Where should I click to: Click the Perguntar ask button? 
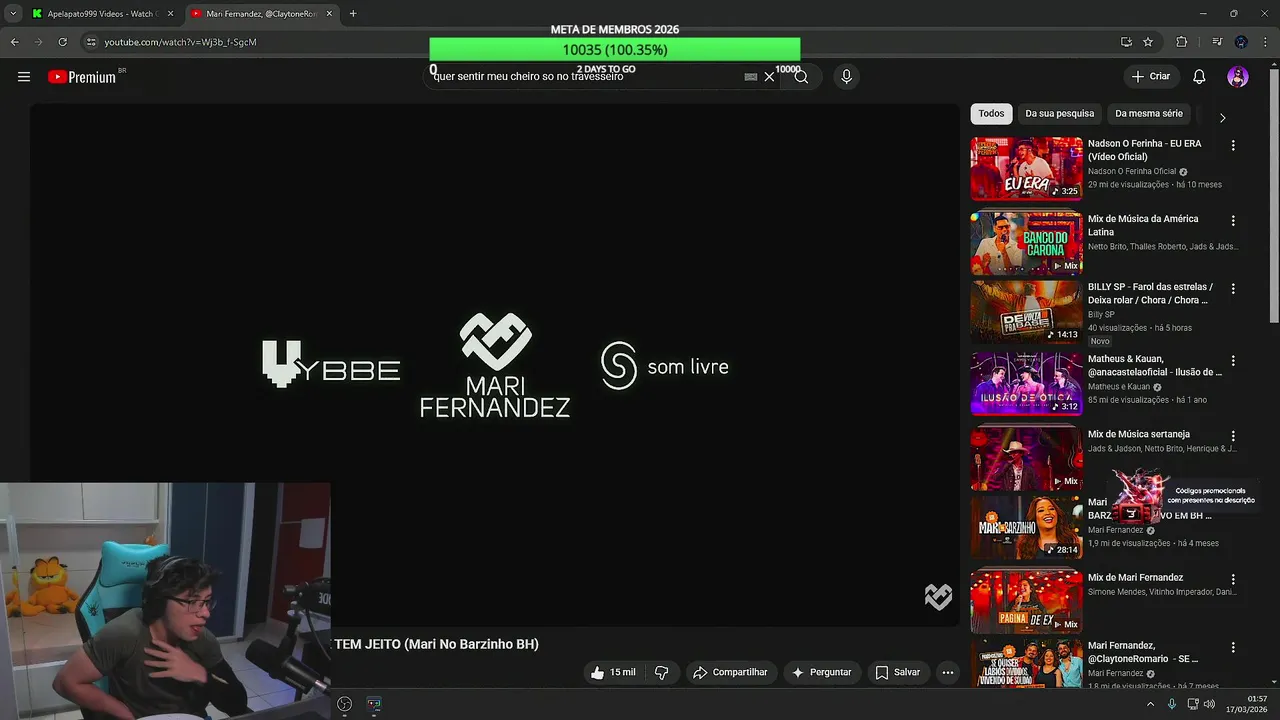[821, 673]
